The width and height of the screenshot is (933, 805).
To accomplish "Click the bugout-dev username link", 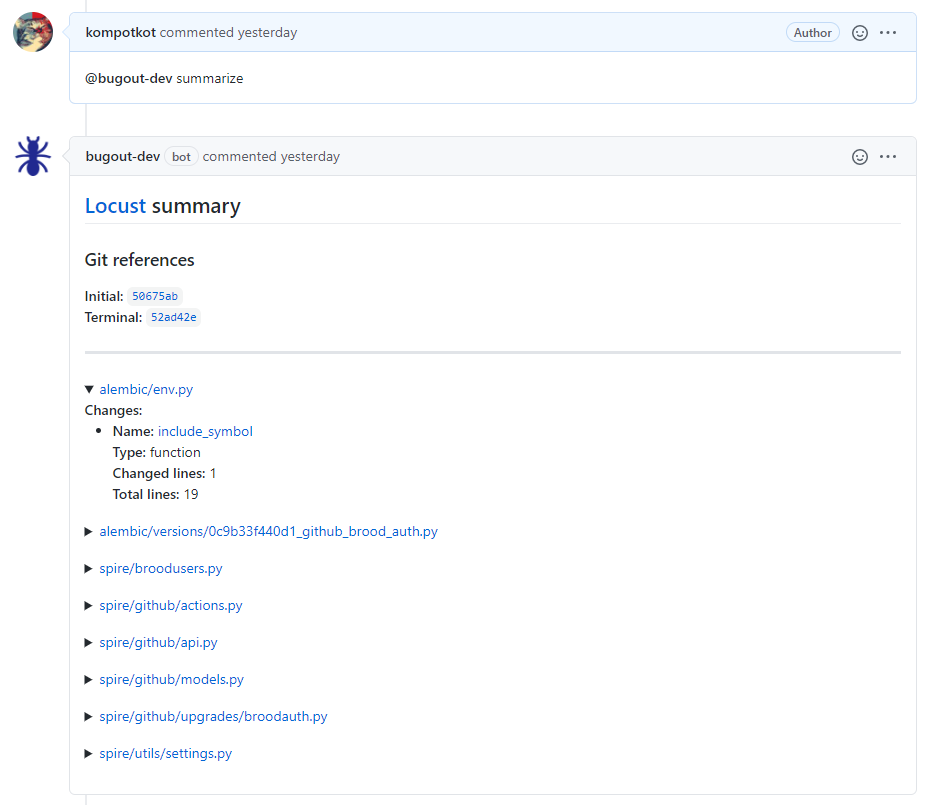I will (123, 156).
